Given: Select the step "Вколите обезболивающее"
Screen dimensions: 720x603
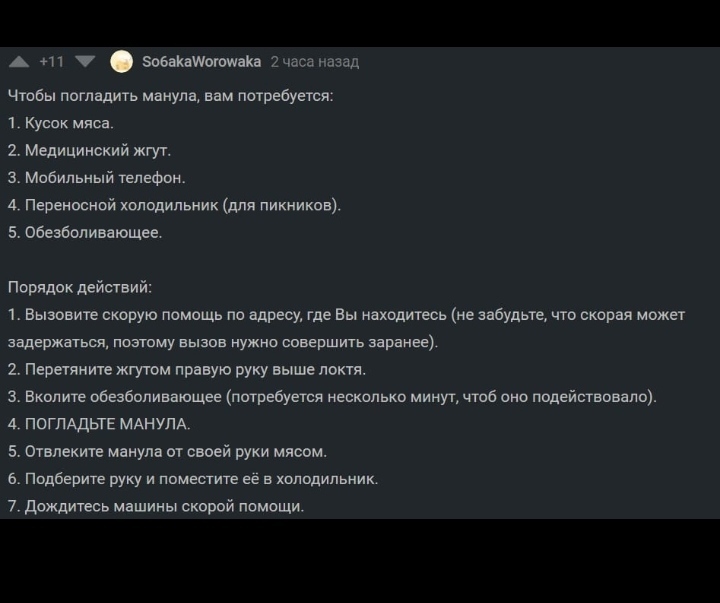Looking at the screenshot, I should [x=332, y=397].
